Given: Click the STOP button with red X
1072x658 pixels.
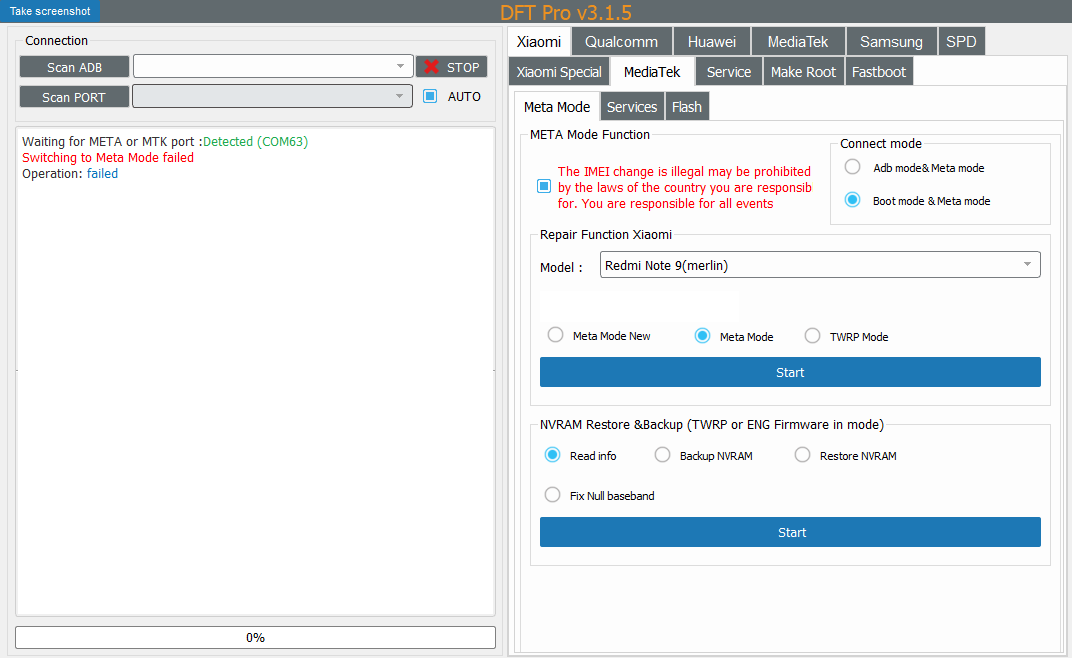Looking at the screenshot, I should [451, 67].
